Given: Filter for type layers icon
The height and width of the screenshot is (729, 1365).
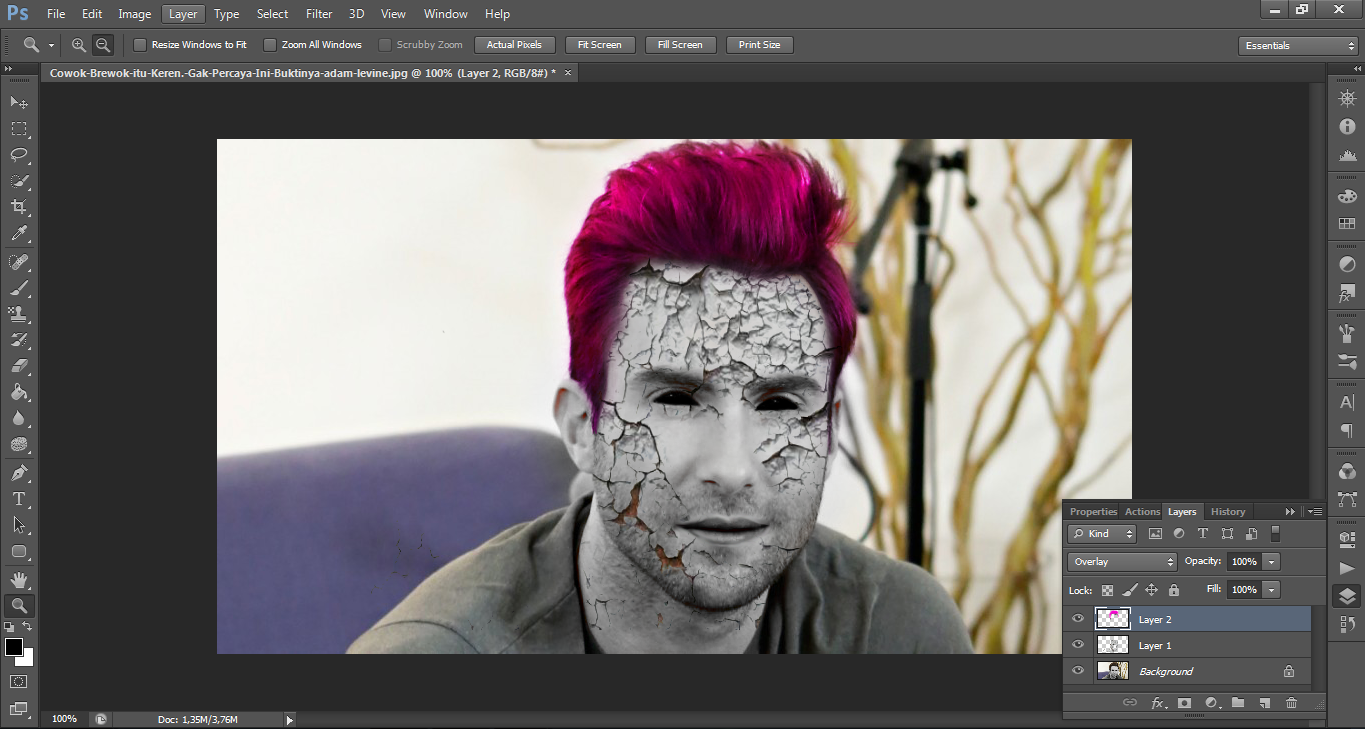Looking at the screenshot, I should [1203, 534].
